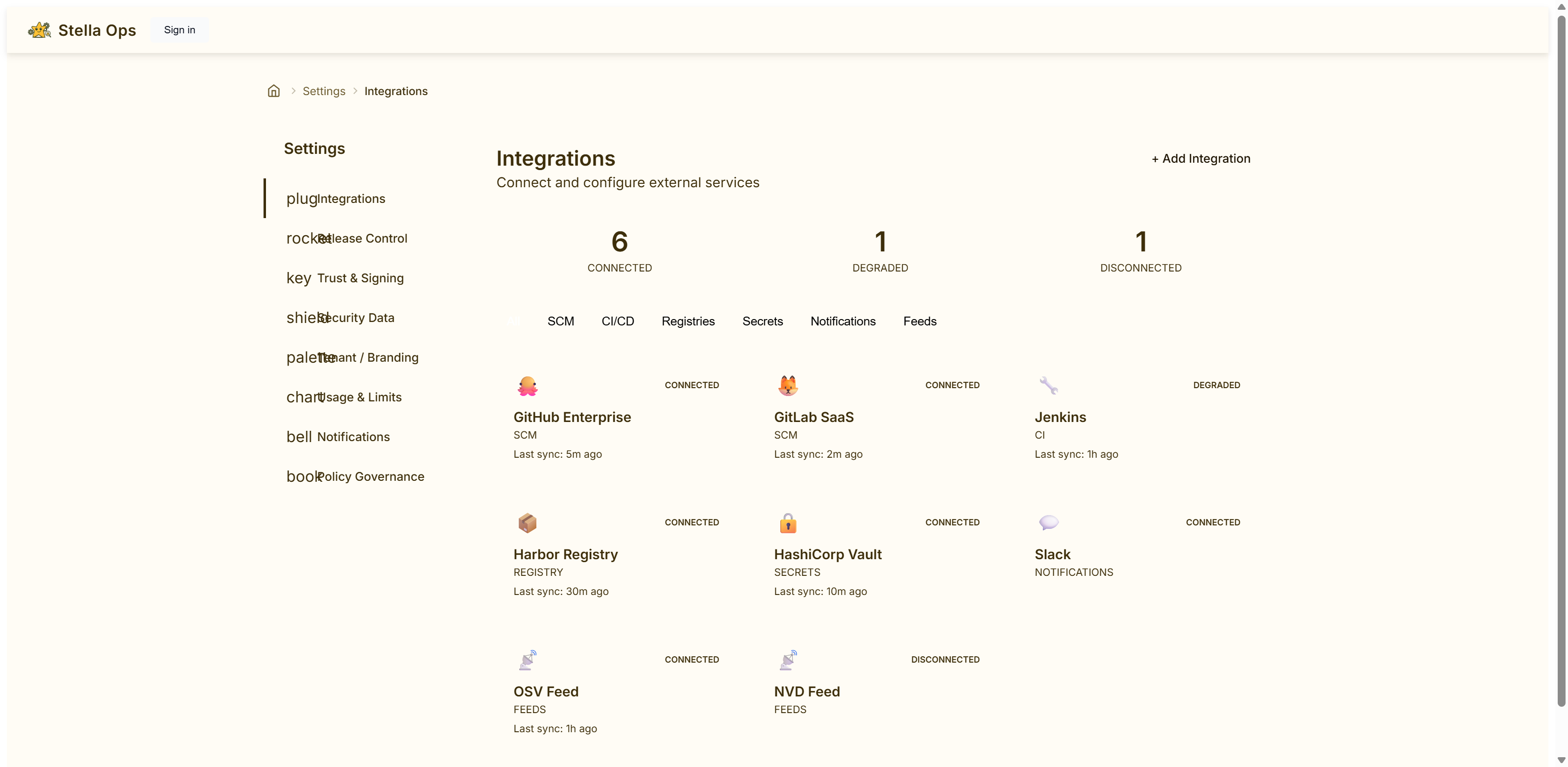The height and width of the screenshot is (767, 1568).
Task: Show only CI/CD integrations
Action: tap(617, 321)
